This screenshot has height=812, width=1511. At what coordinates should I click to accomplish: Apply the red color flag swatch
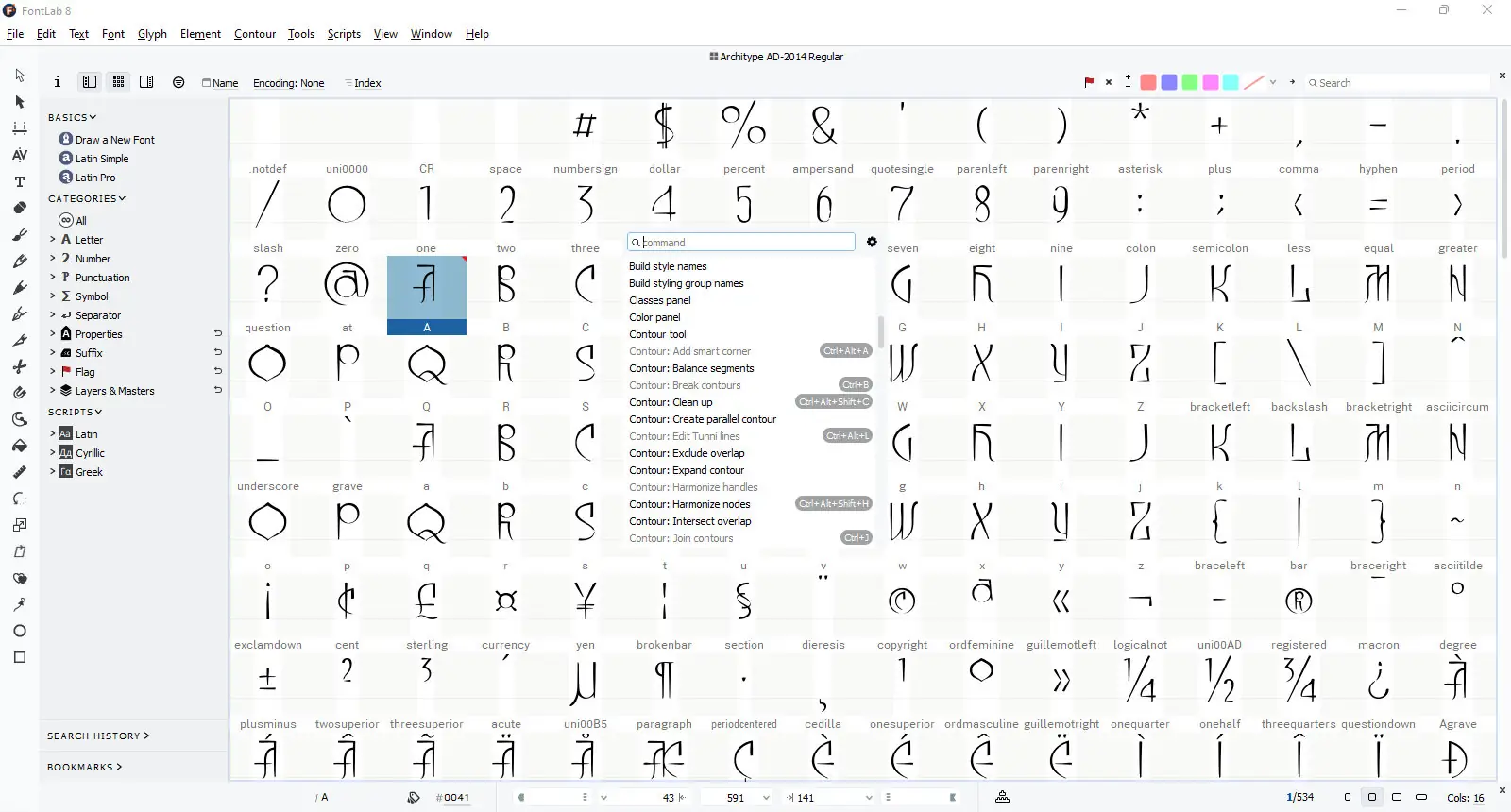1148,82
